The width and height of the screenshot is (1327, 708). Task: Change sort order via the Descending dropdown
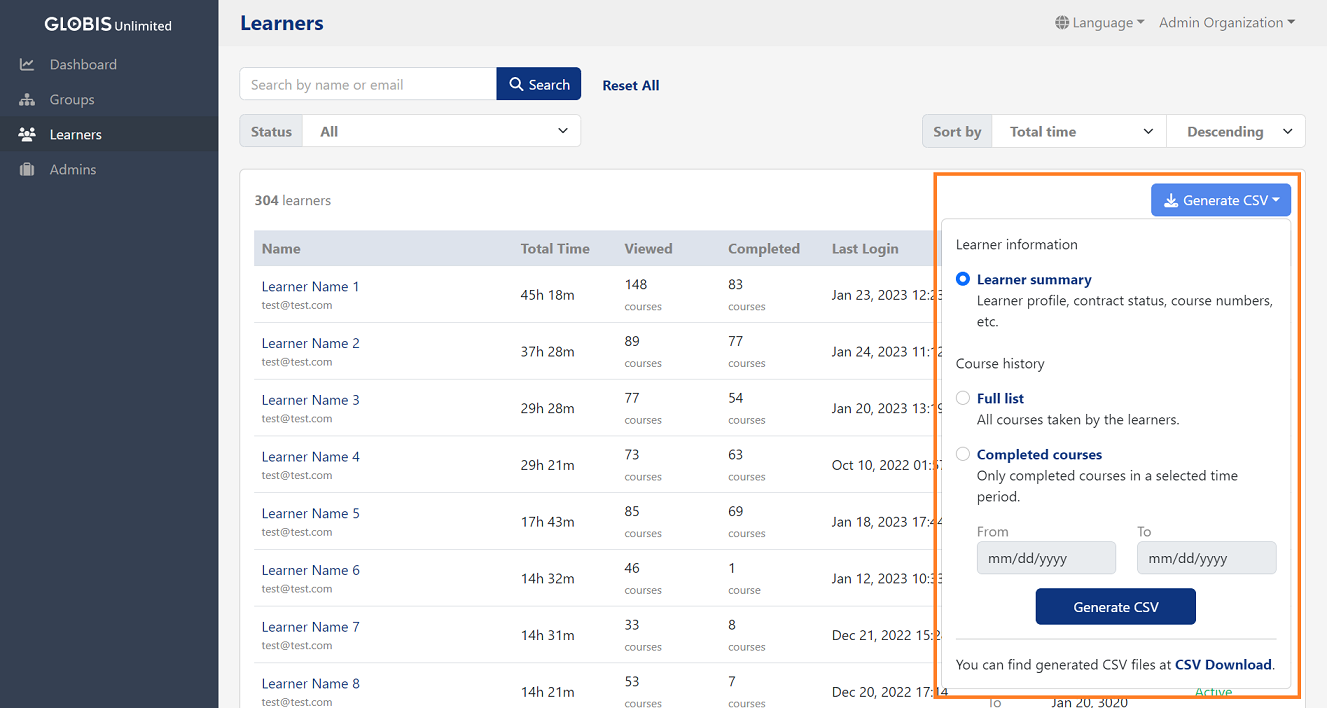click(x=1236, y=131)
